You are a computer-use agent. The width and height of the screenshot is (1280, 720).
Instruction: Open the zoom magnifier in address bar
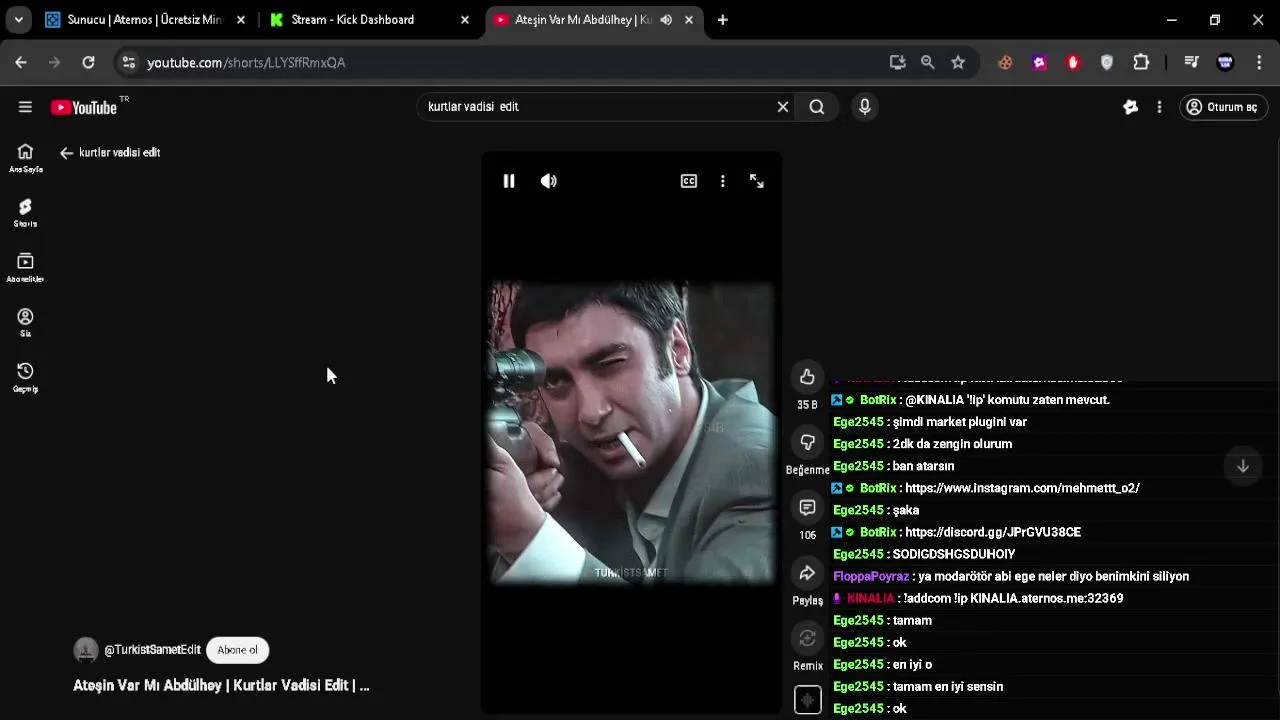(x=928, y=62)
